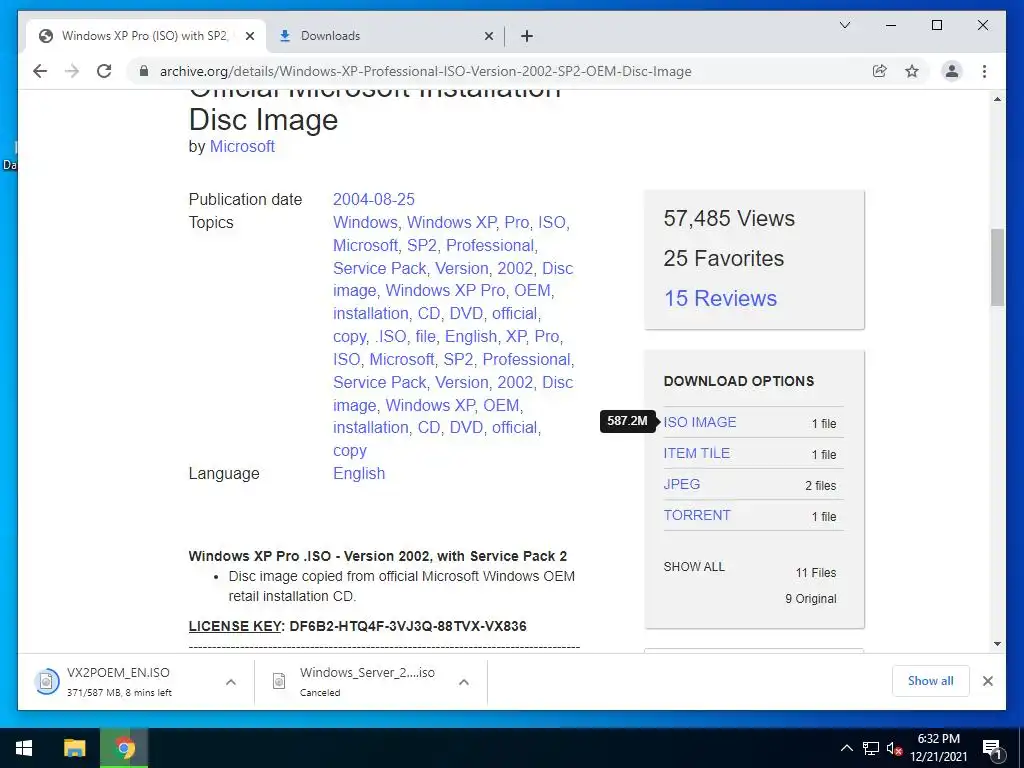Open the Windows Start menu

click(24, 748)
